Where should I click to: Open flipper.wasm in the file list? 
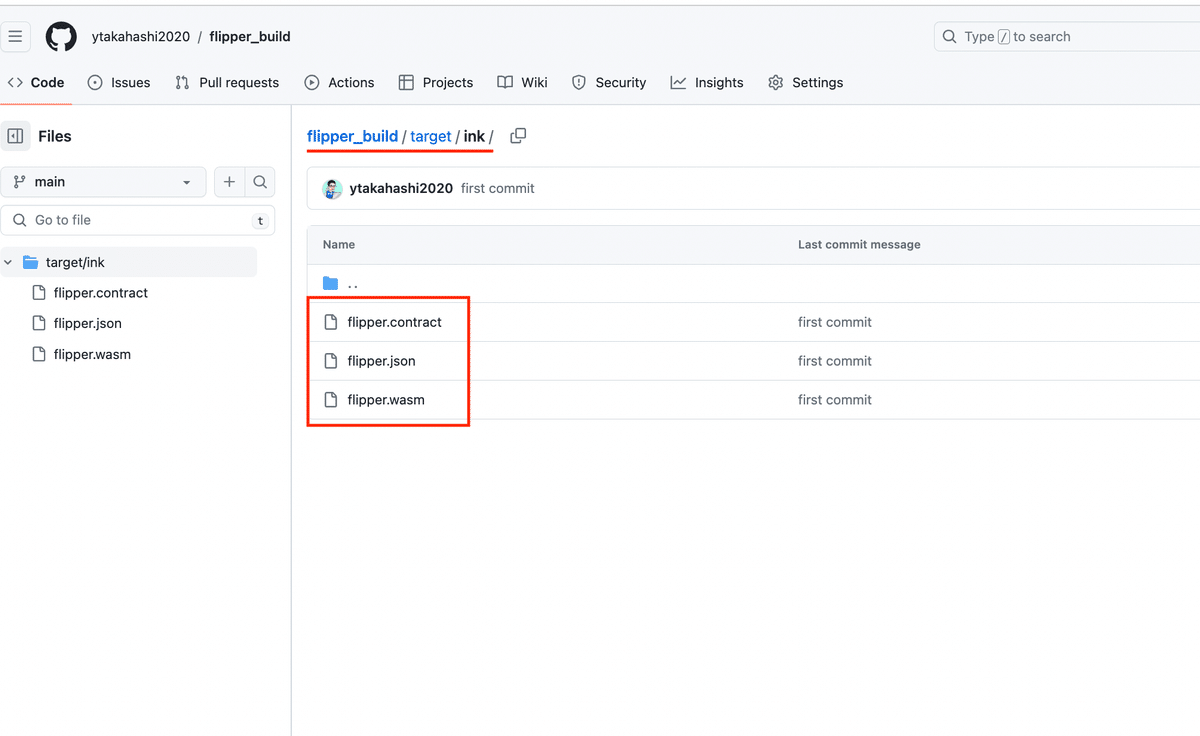pos(386,400)
